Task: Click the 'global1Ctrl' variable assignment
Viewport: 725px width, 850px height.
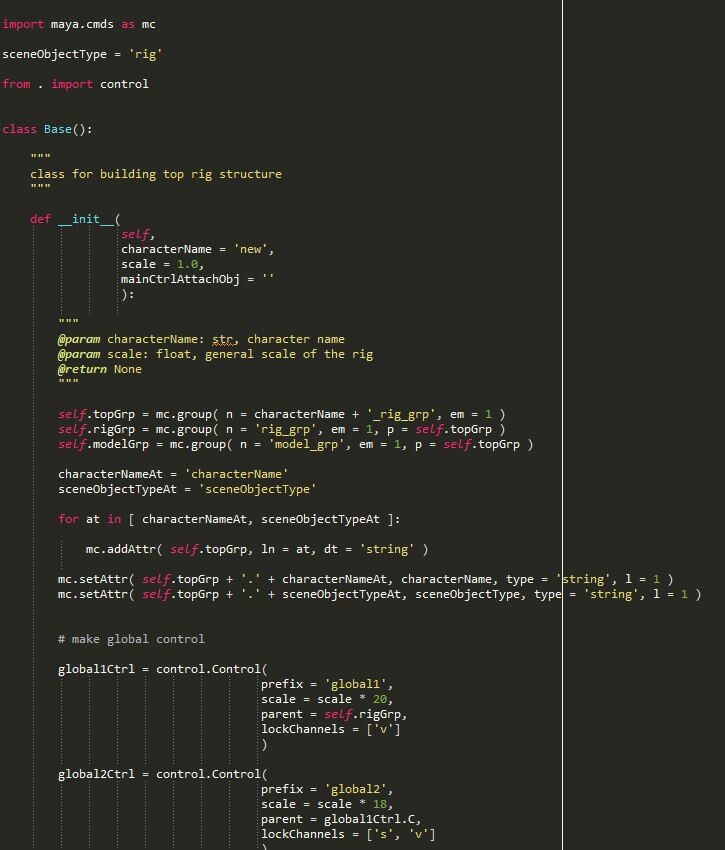Action: pyautogui.click(x=96, y=669)
